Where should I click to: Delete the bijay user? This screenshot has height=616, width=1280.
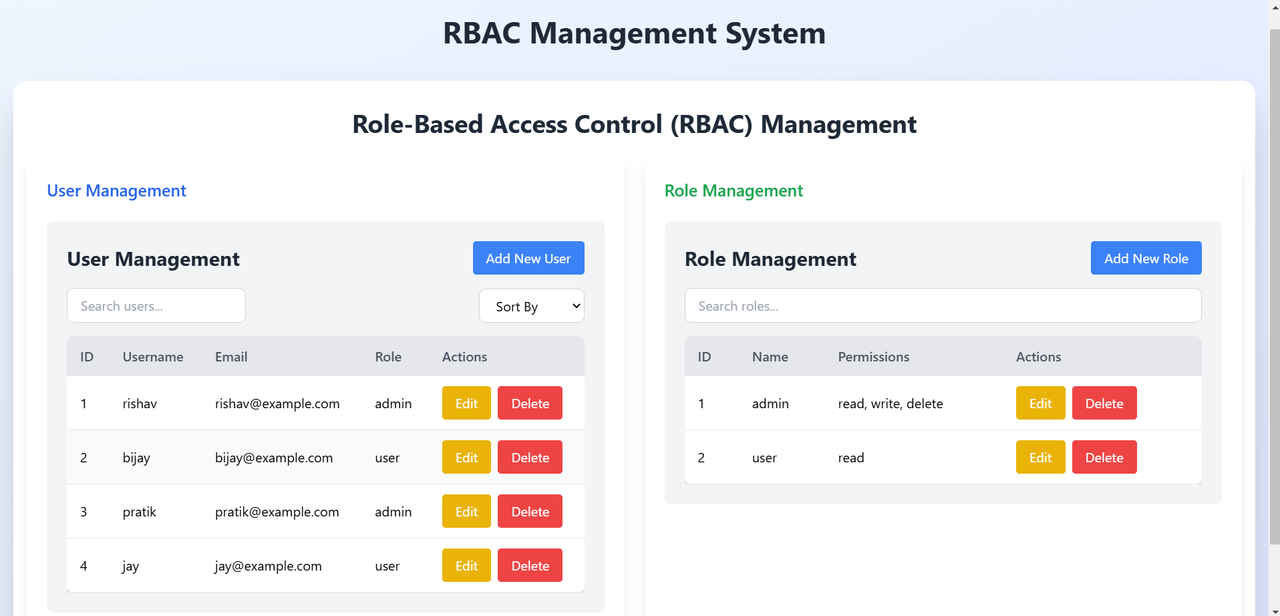(x=530, y=457)
